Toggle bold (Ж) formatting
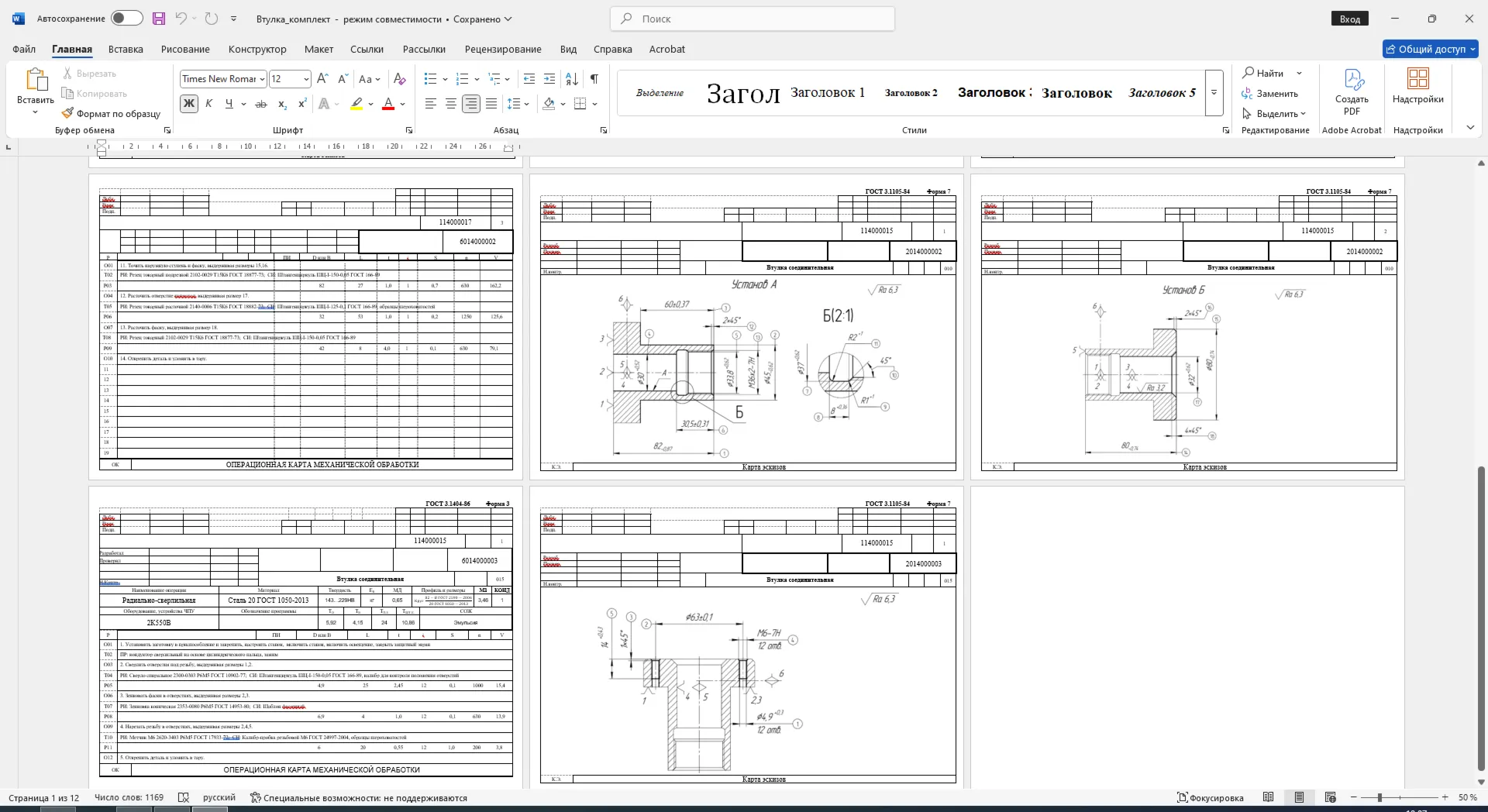The width and height of the screenshot is (1488, 812). coord(189,104)
